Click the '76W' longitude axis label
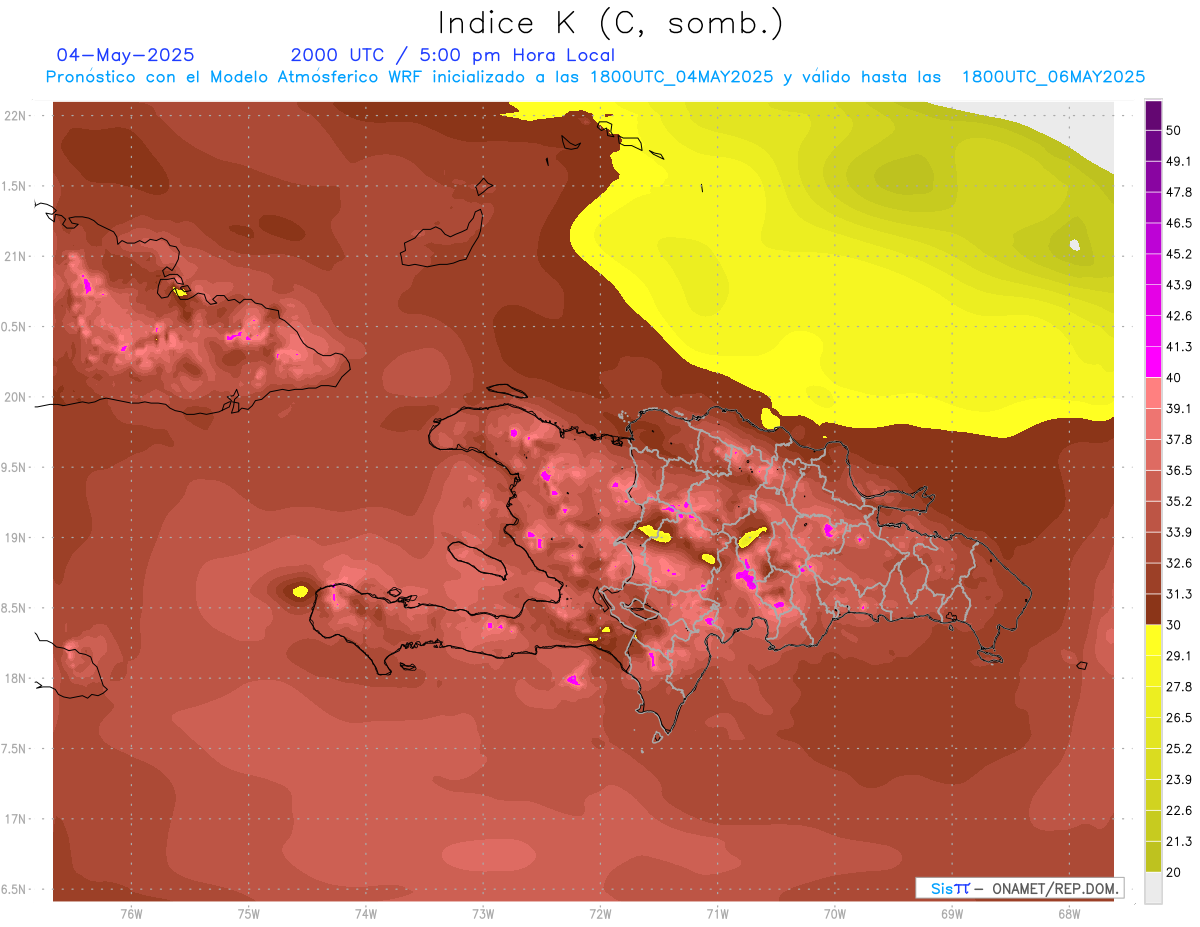The width and height of the screenshot is (1200, 927). 131,915
